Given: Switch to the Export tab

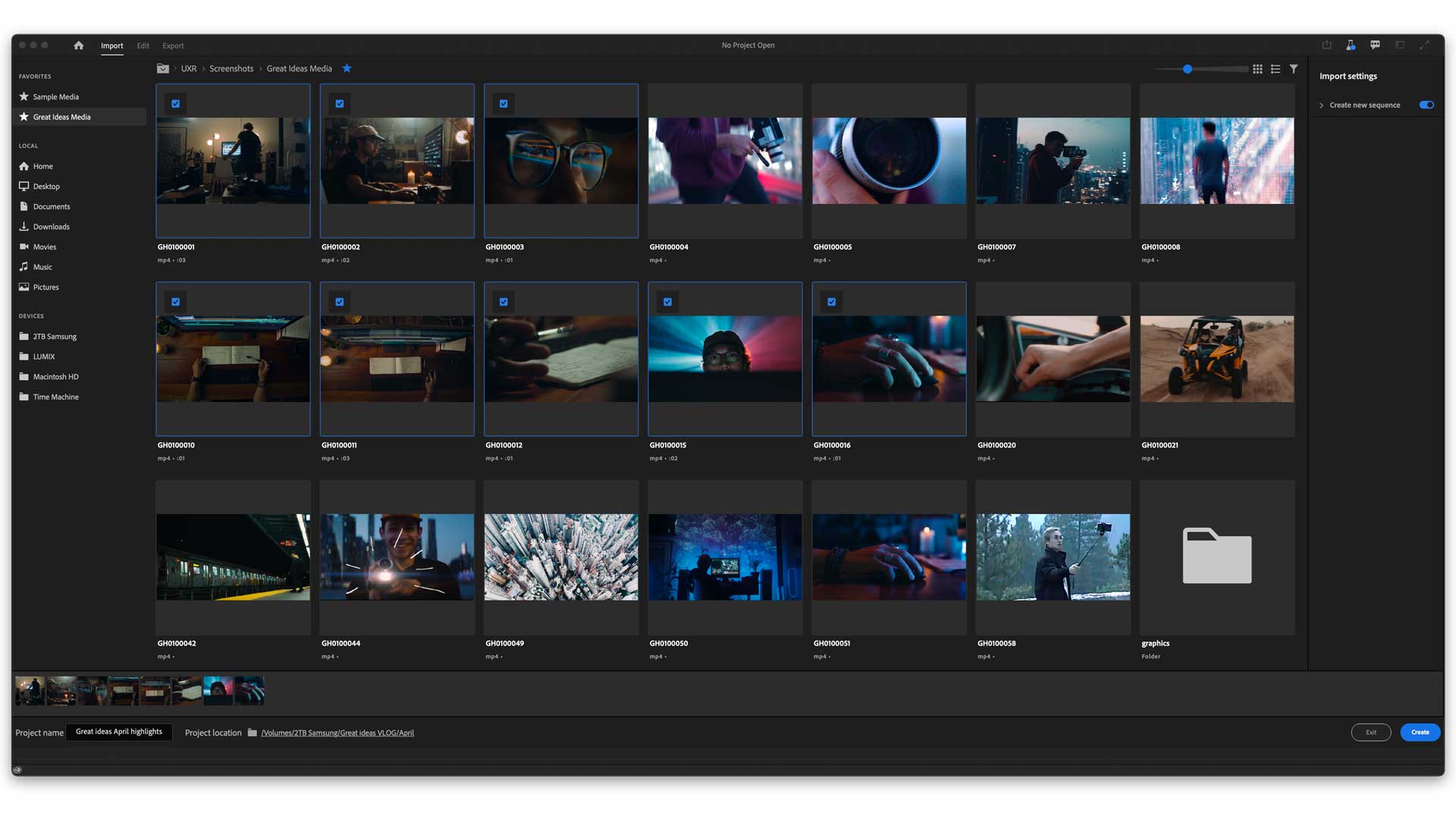Looking at the screenshot, I should (173, 46).
